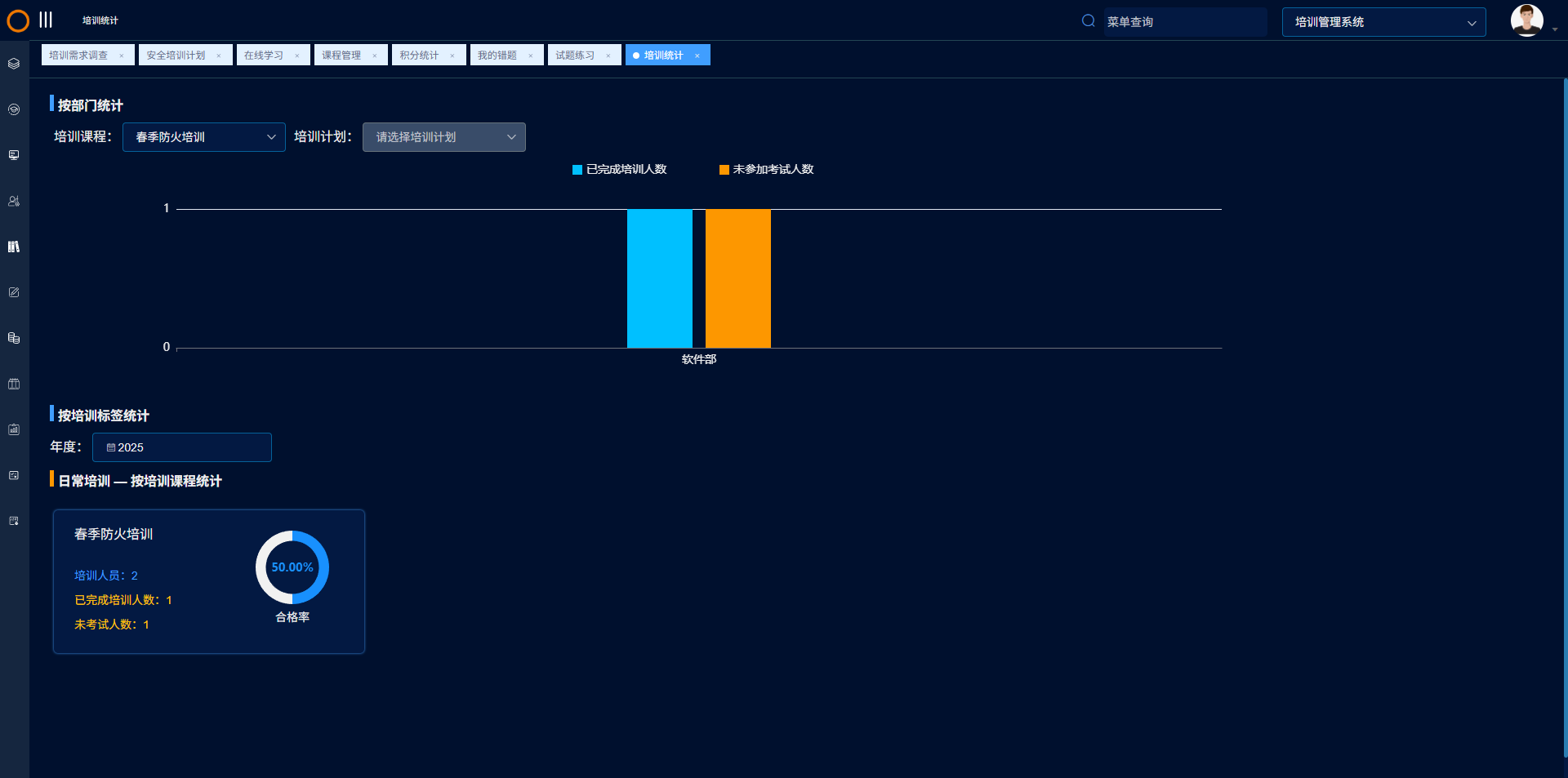Switch to the 积分统计 tab
Image resolution: width=1568 pixels, height=778 pixels.
[x=419, y=56]
